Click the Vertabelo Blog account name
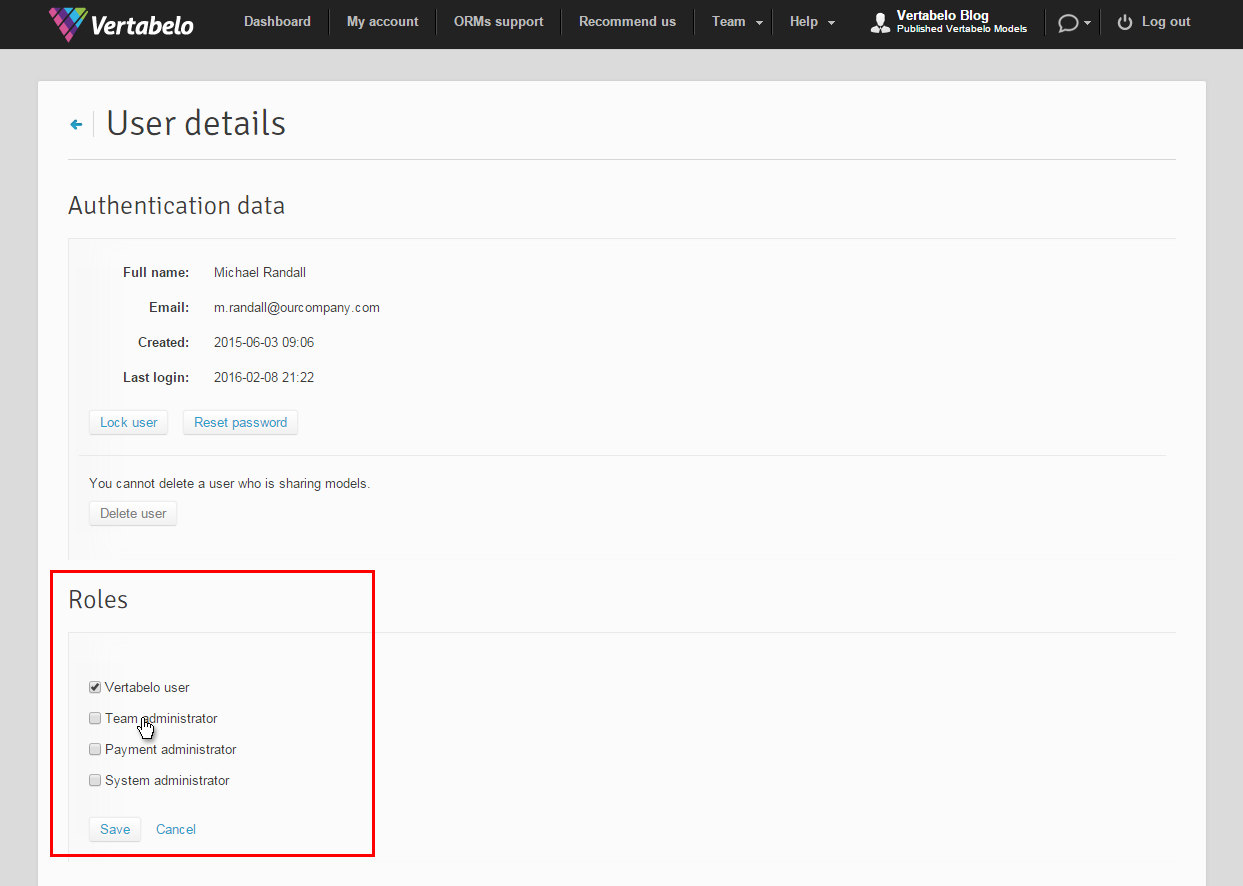 pos(943,15)
